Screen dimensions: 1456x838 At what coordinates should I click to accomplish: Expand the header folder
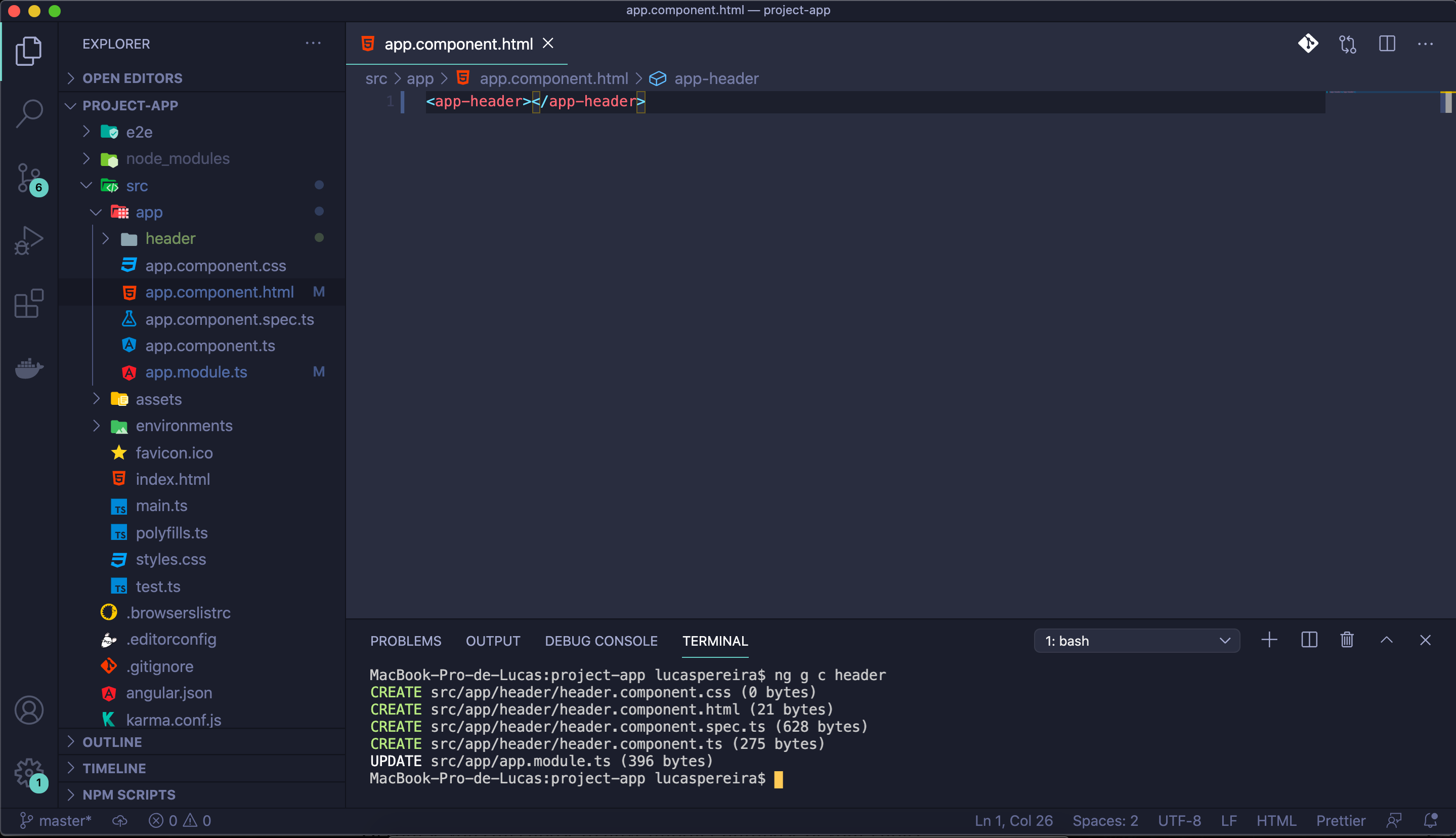170,238
